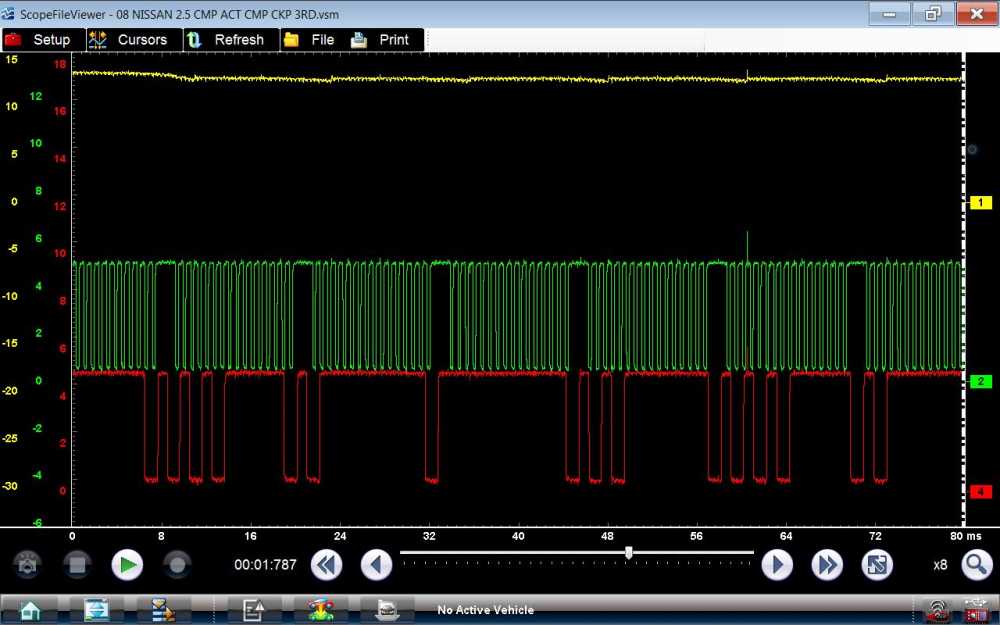The height and width of the screenshot is (625, 1000).
Task: Go to the Home icon in bottom bar
Action: (x=30, y=609)
